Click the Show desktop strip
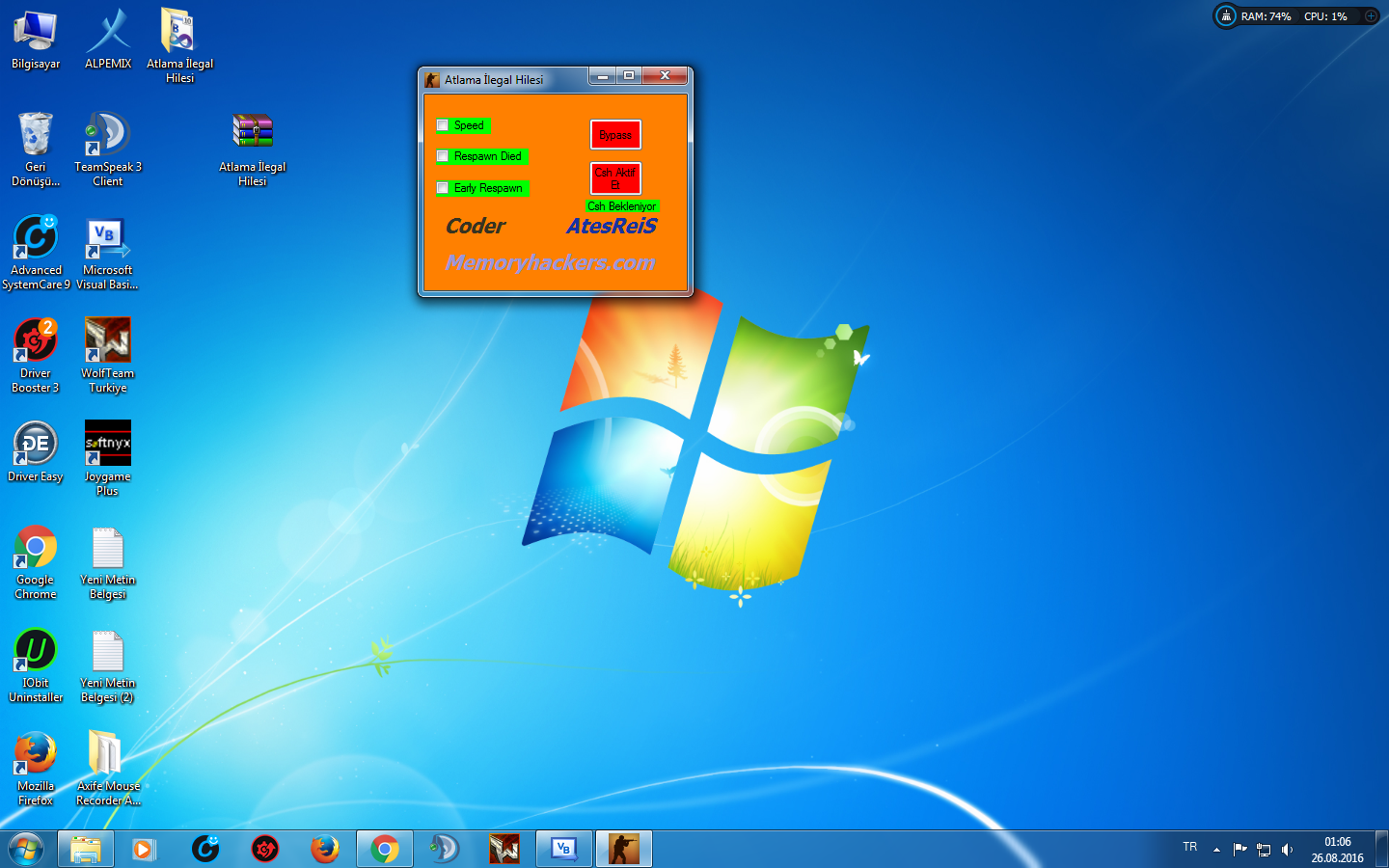Image resolution: width=1389 pixels, height=868 pixels. 1381,849
